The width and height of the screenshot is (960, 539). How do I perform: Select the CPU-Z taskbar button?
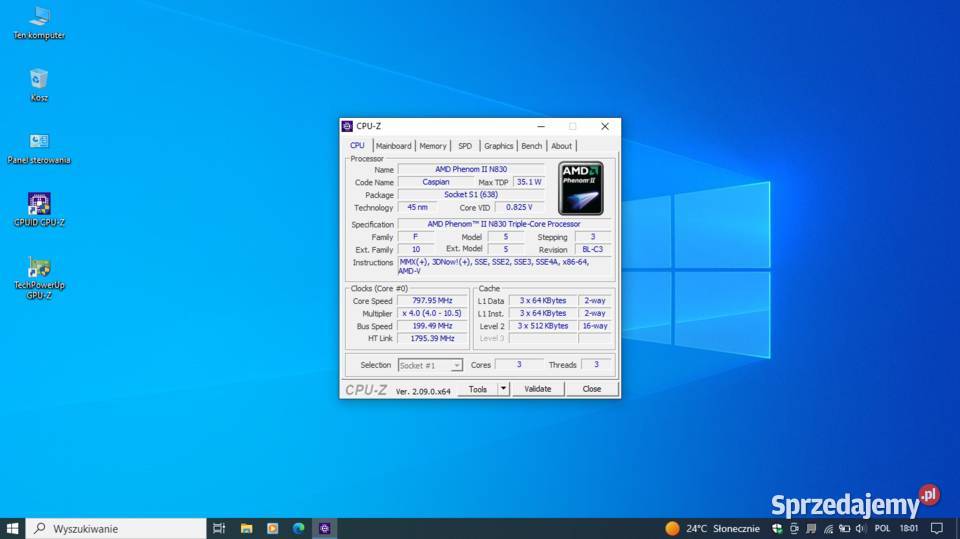(x=324, y=528)
